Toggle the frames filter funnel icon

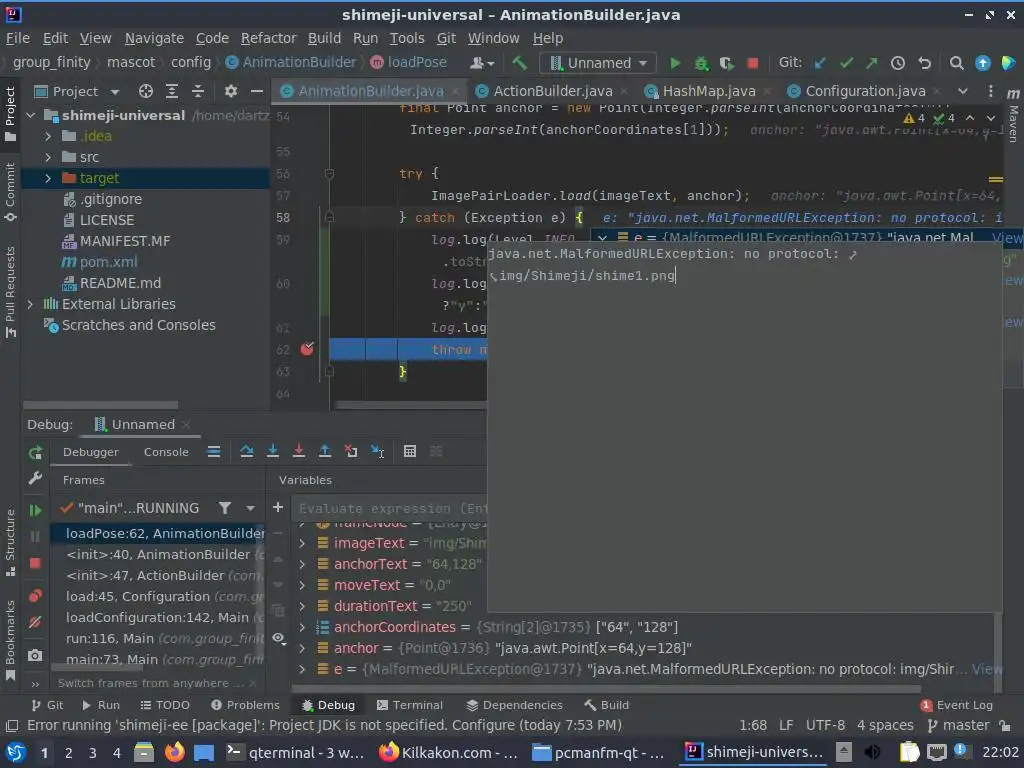point(225,507)
